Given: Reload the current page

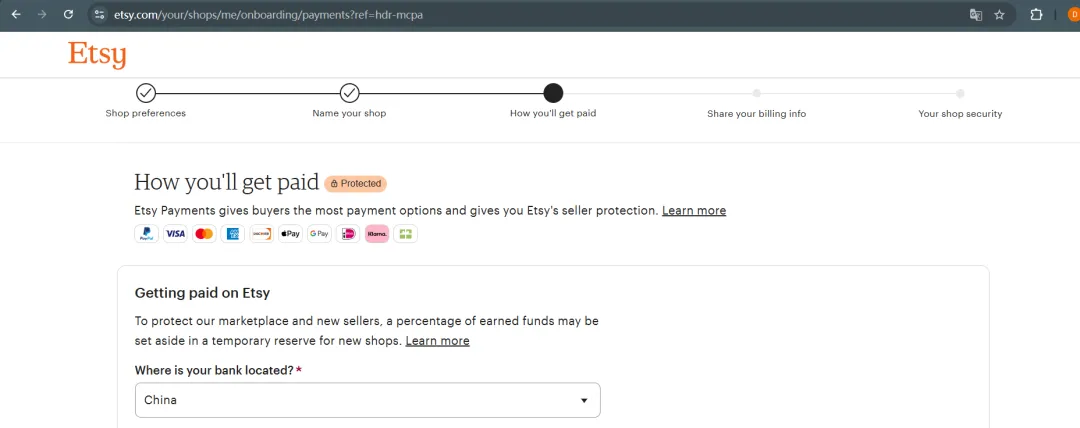Looking at the screenshot, I should pos(68,15).
